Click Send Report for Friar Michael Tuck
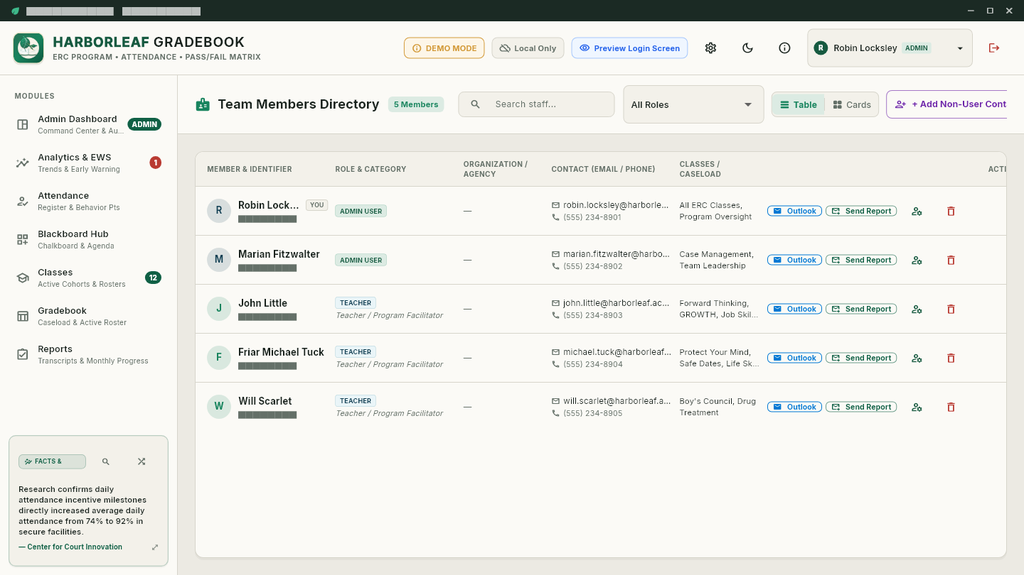1024x575 pixels. click(861, 358)
